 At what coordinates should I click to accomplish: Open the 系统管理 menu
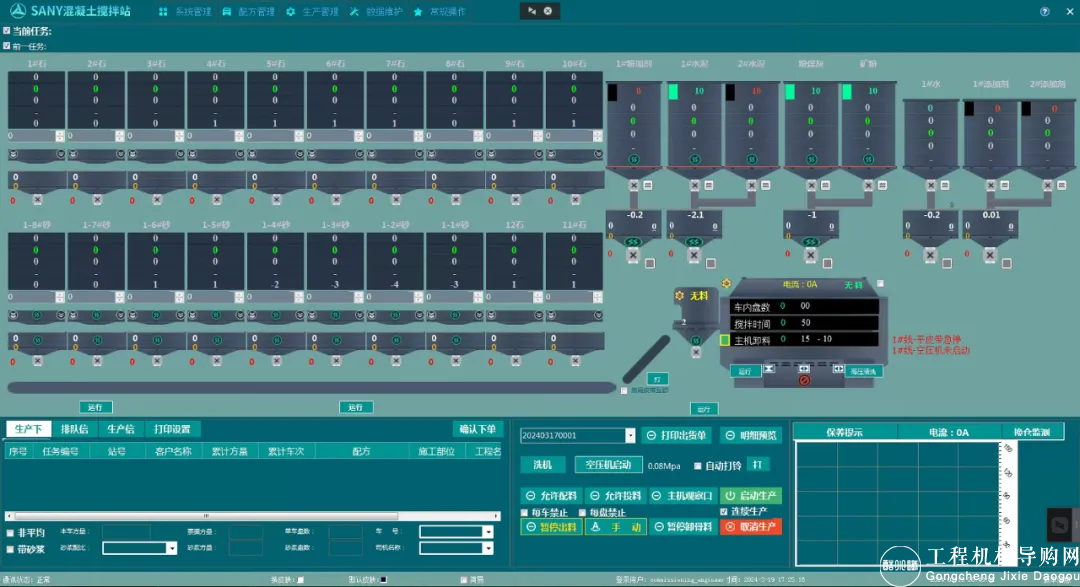(x=186, y=12)
